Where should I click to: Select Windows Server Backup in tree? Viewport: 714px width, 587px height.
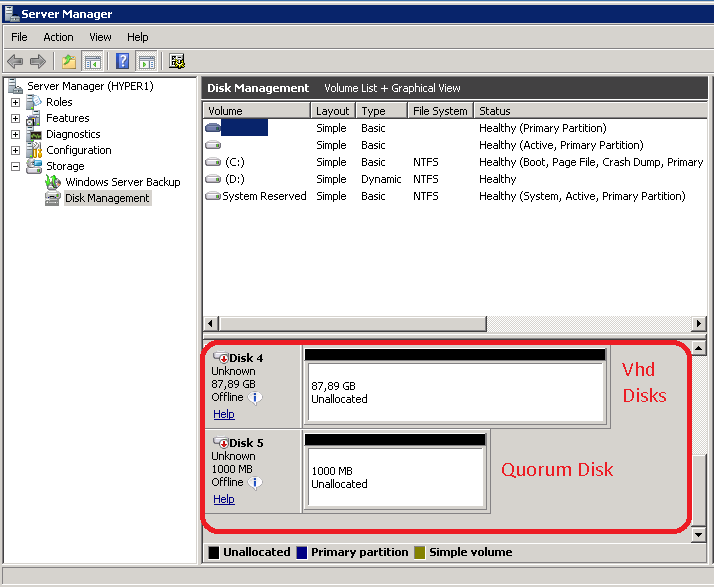tap(122, 182)
